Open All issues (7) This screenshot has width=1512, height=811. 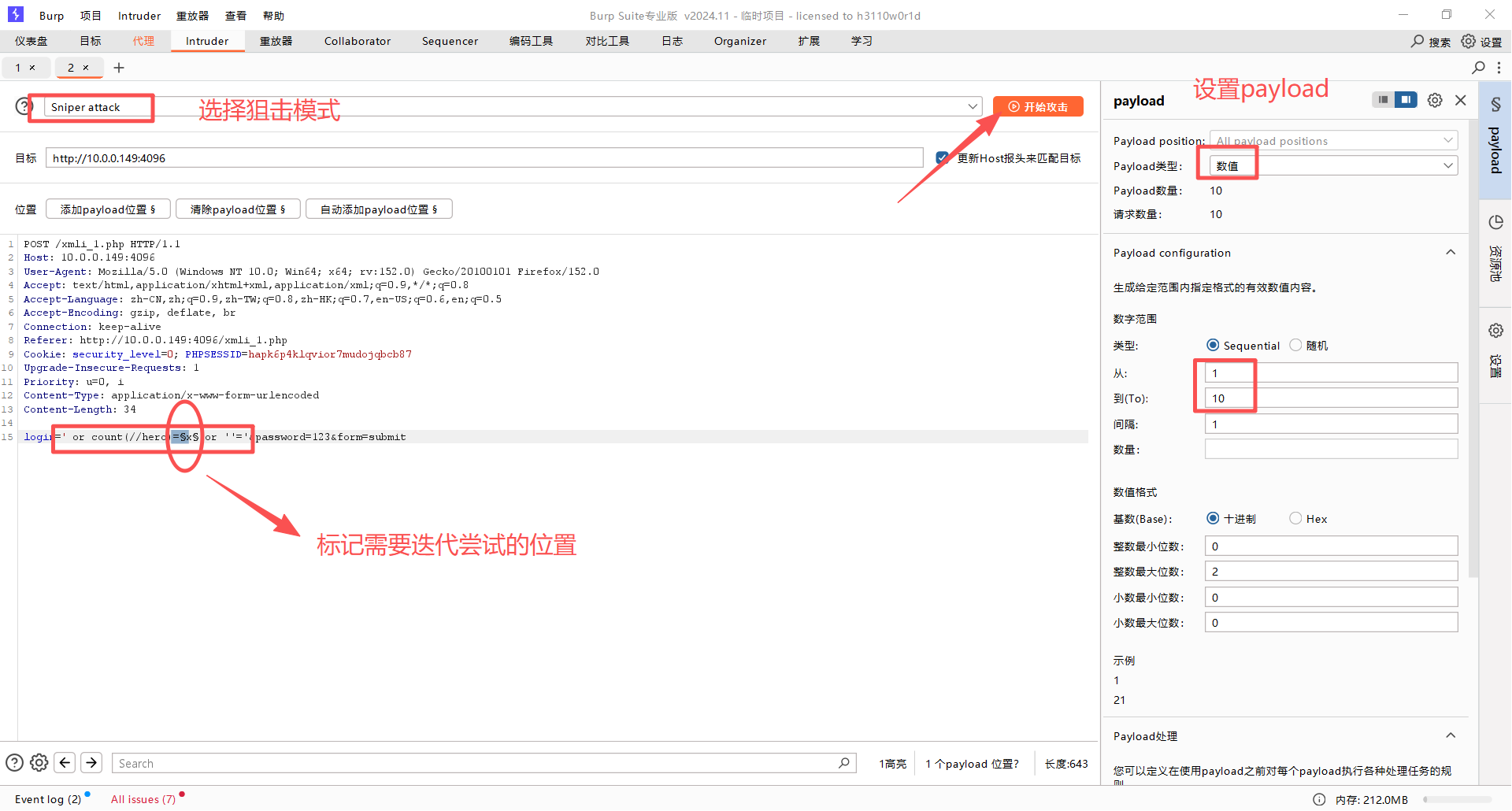[143, 799]
